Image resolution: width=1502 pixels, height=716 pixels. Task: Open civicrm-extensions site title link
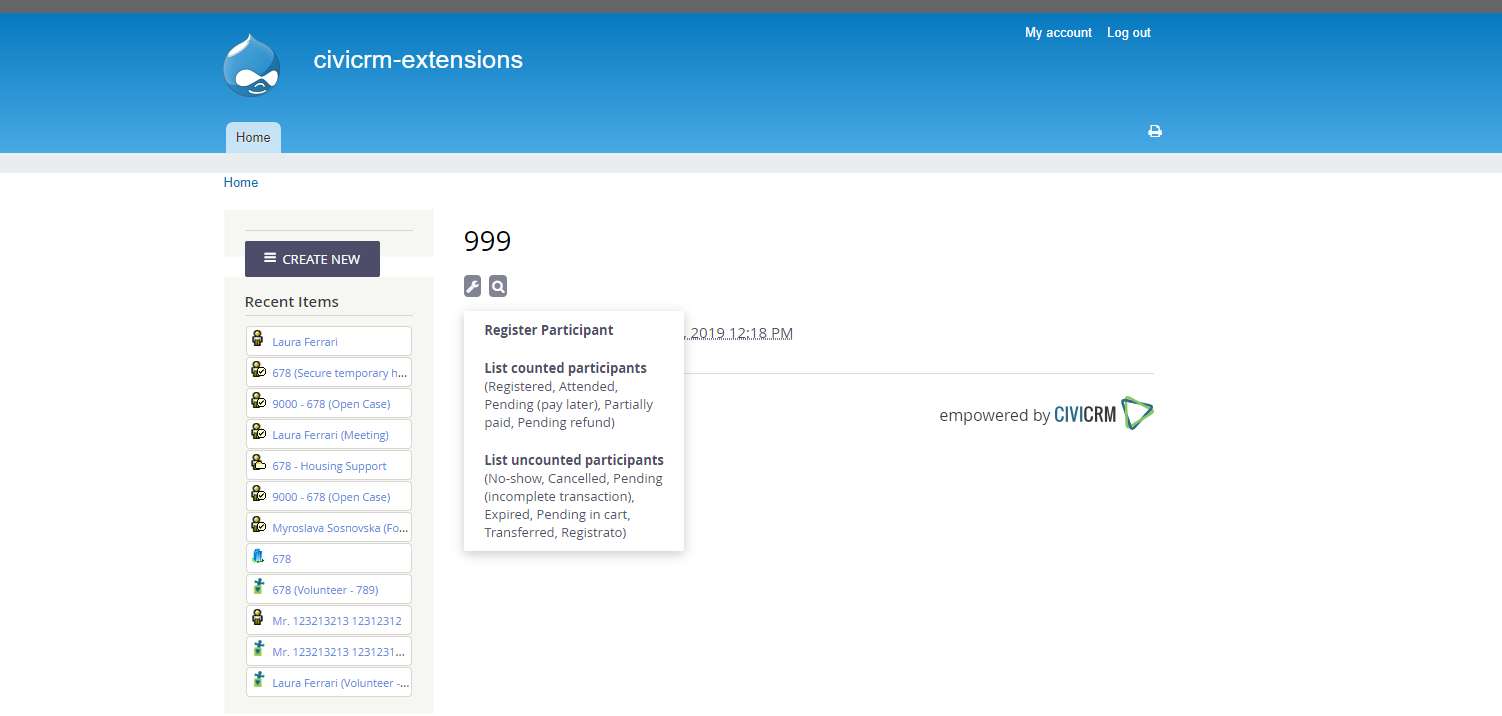click(x=418, y=60)
